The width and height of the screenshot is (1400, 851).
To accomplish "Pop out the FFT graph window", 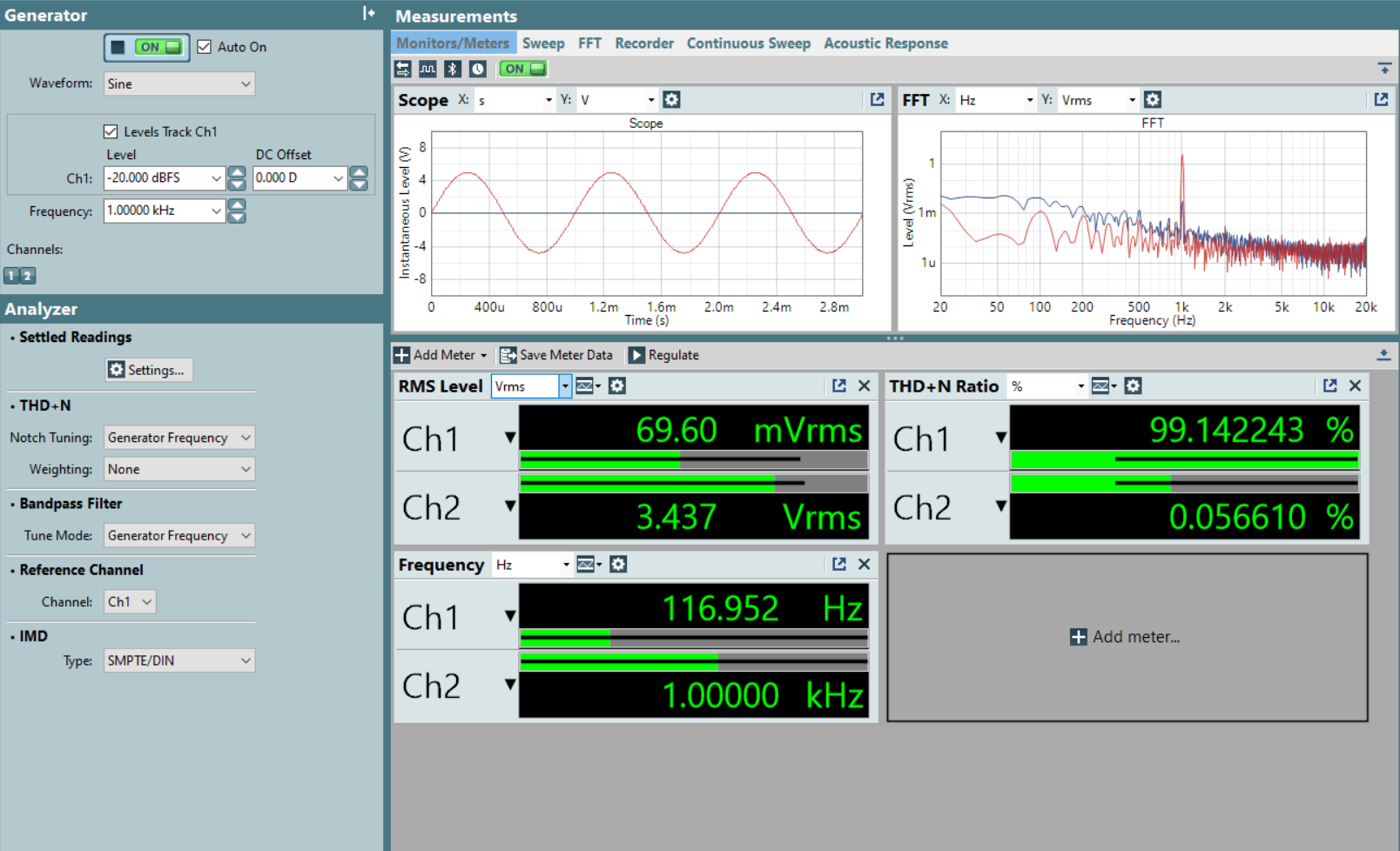I will click(1381, 99).
